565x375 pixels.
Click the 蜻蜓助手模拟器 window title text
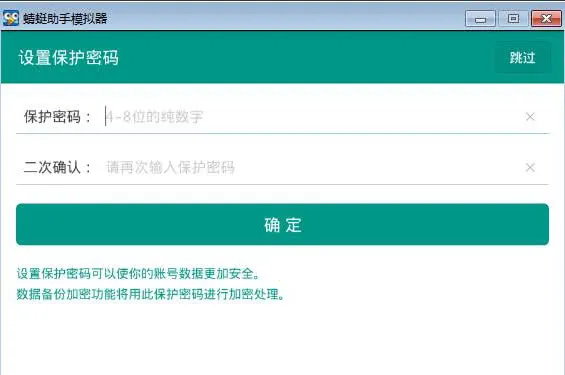click(65, 18)
